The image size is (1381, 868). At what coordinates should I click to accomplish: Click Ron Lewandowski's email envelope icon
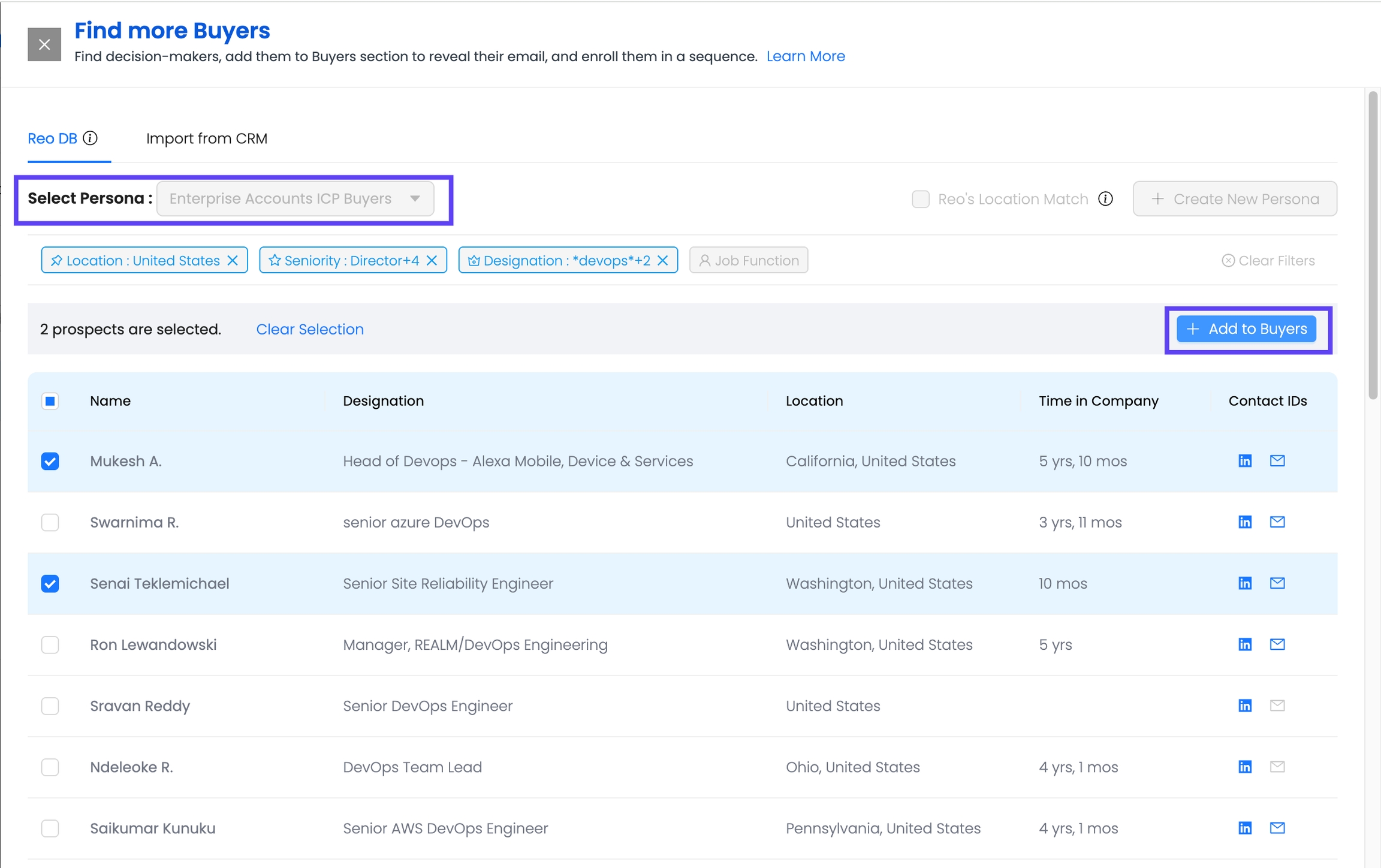click(1277, 644)
